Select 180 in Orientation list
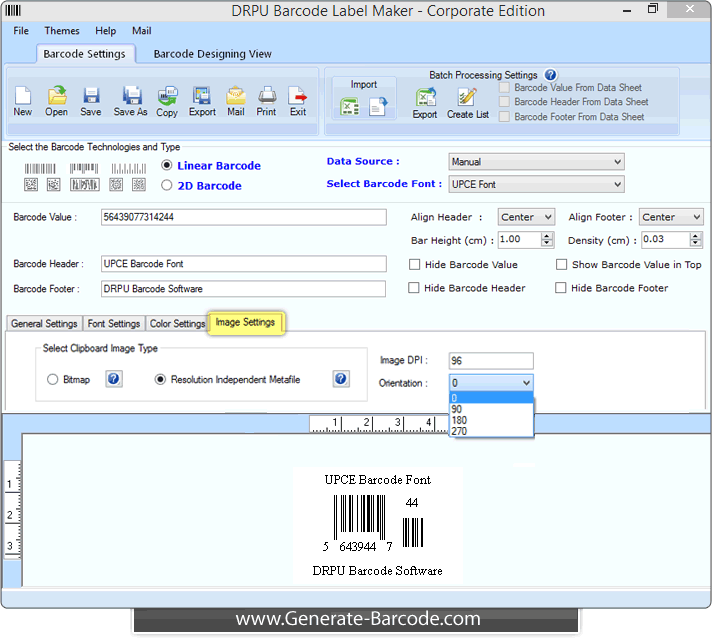Screen dimensions: 712x638 coord(491,420)
